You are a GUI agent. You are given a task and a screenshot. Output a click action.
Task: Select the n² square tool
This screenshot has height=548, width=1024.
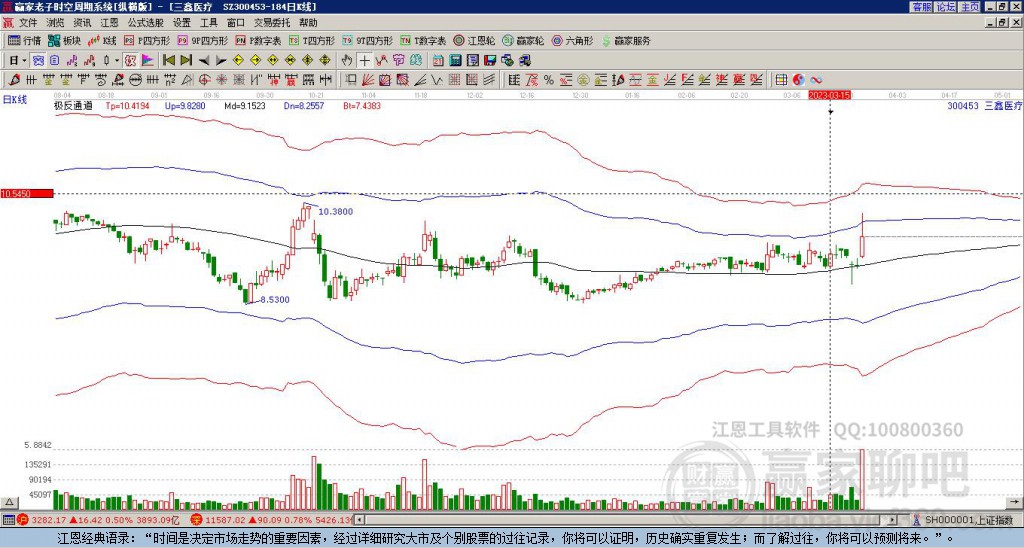(x=170, y=80)
